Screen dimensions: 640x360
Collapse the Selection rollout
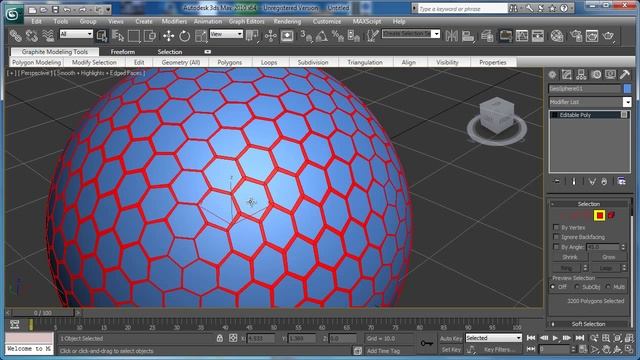click(589, 204)
